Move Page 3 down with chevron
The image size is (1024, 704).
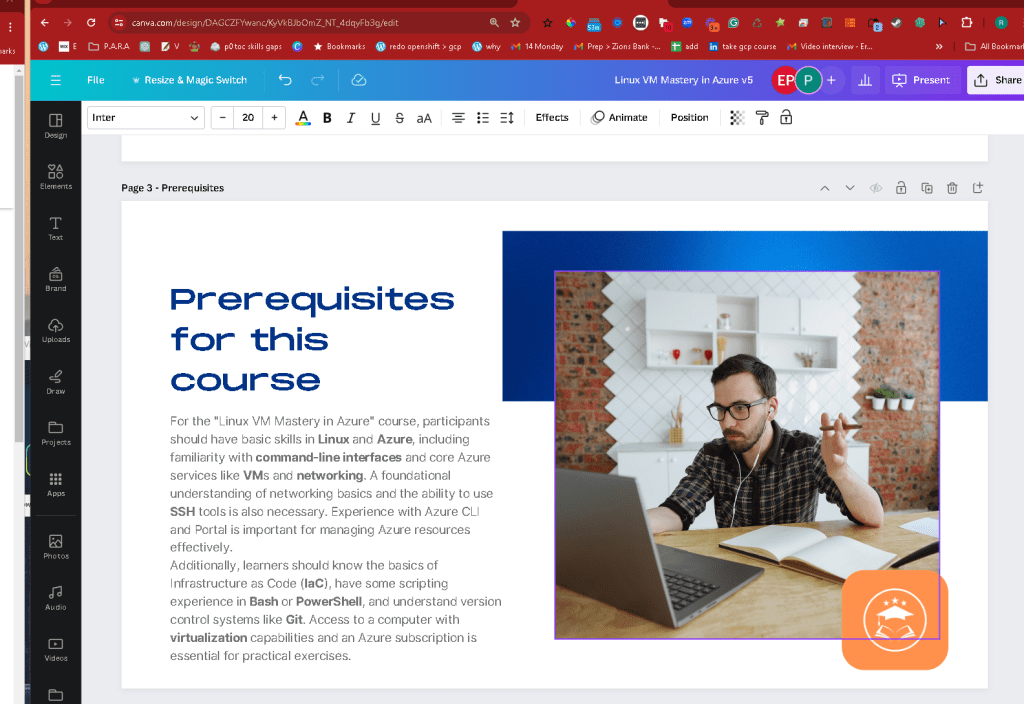click(850, 188)
